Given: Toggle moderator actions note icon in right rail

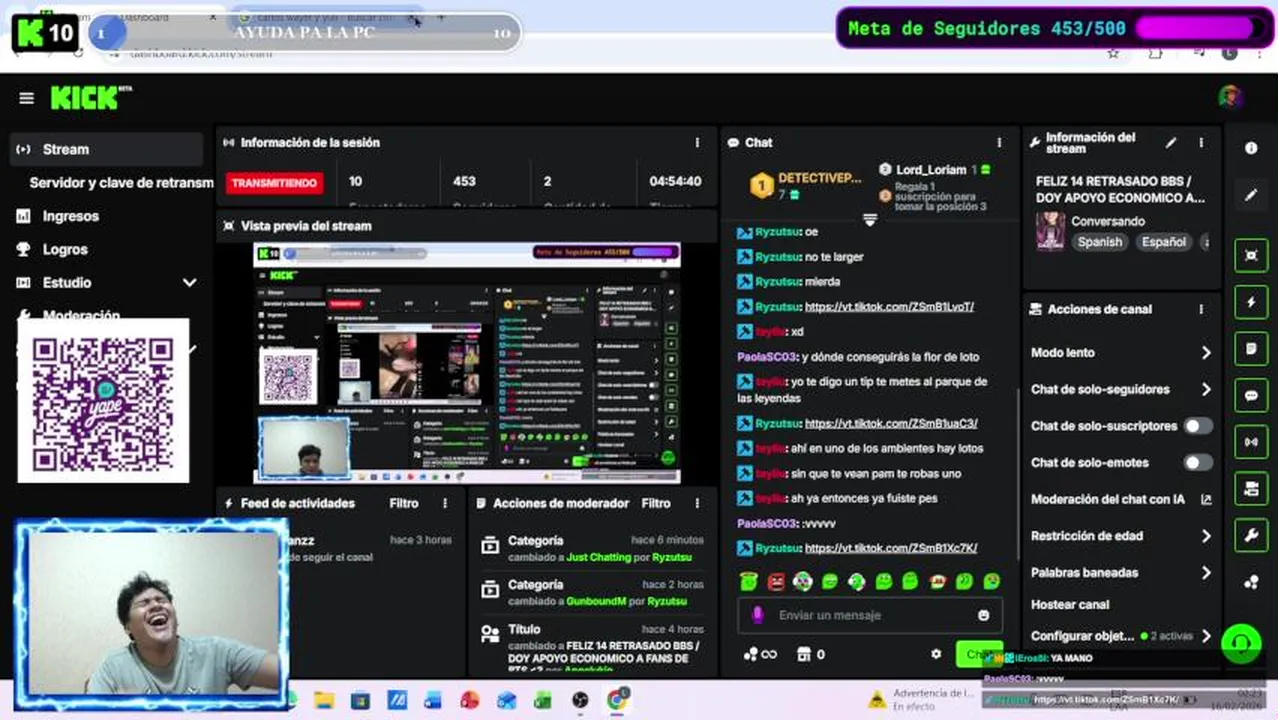Looking at the screenshot, I should tap(1251, 349).
